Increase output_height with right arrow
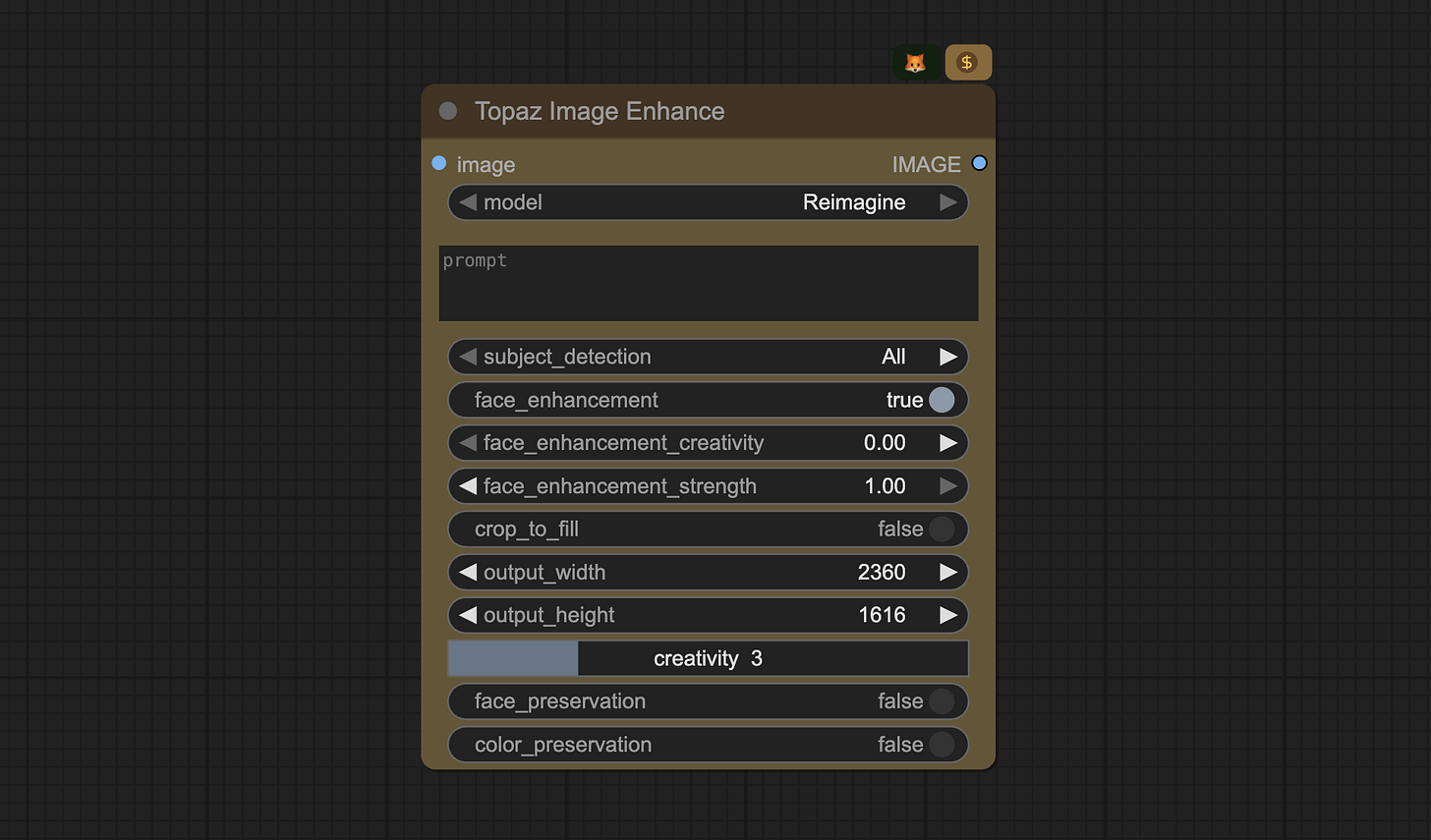 click(947, 615)
